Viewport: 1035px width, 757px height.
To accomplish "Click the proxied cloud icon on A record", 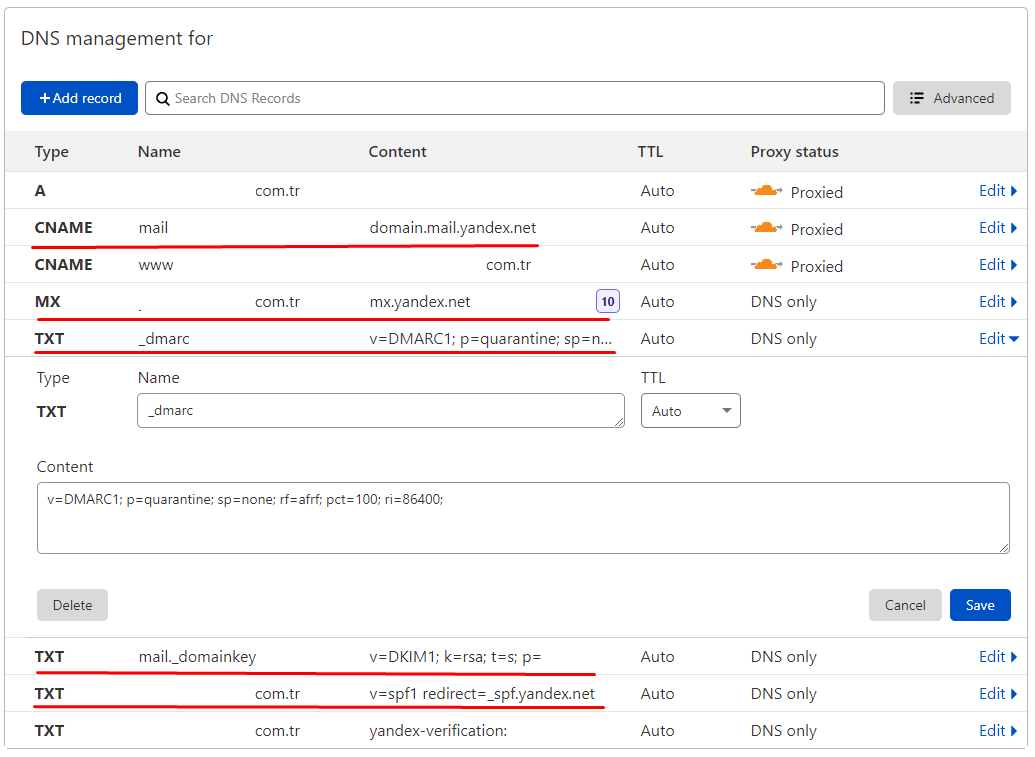I will pyautogui.click(x=766, y=191).
